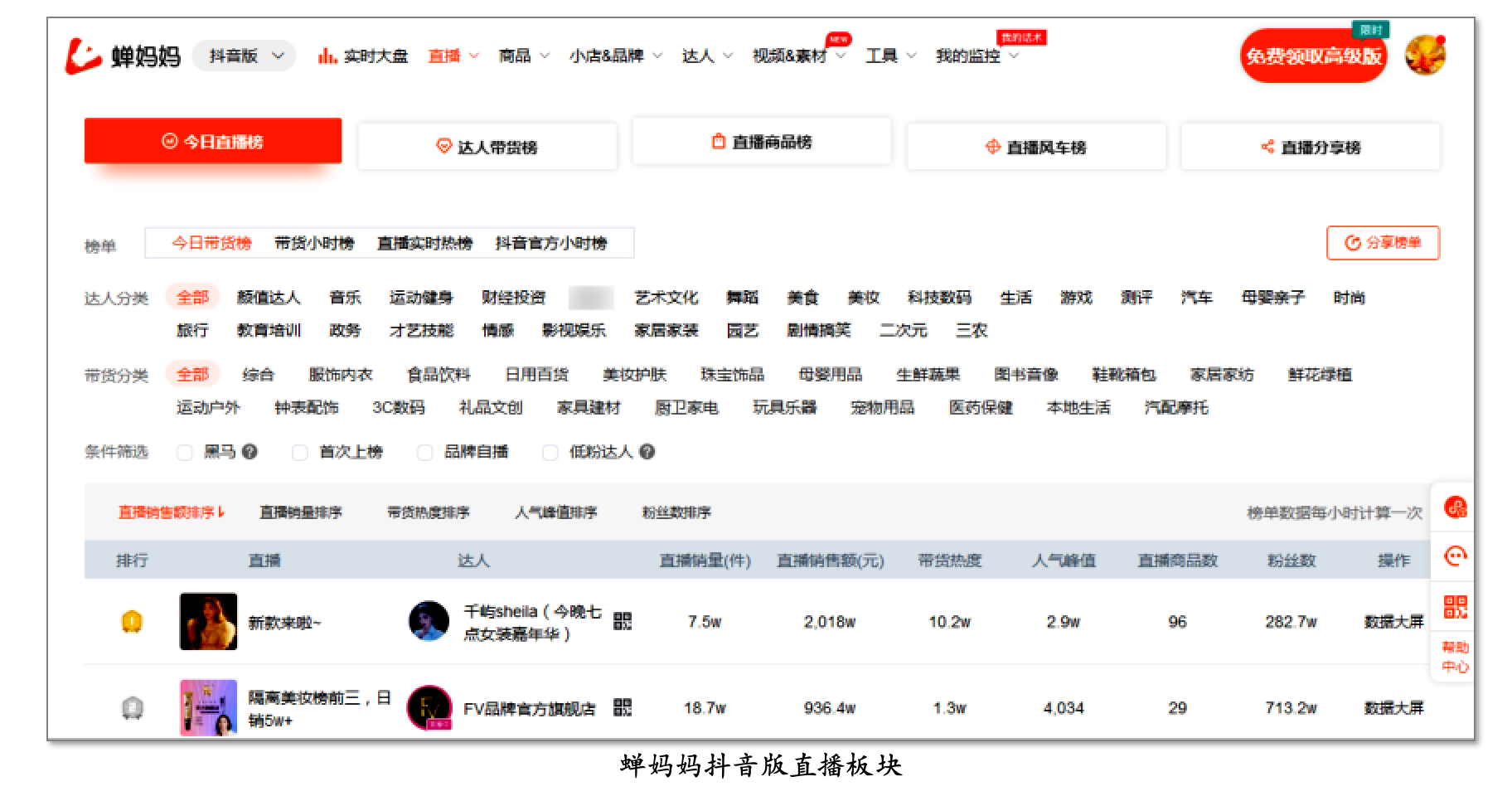The height and width of the screenshot is (796, 1512).
Task: Click the help icon next to 低粉达人
Action: click(x=647, y=452)
